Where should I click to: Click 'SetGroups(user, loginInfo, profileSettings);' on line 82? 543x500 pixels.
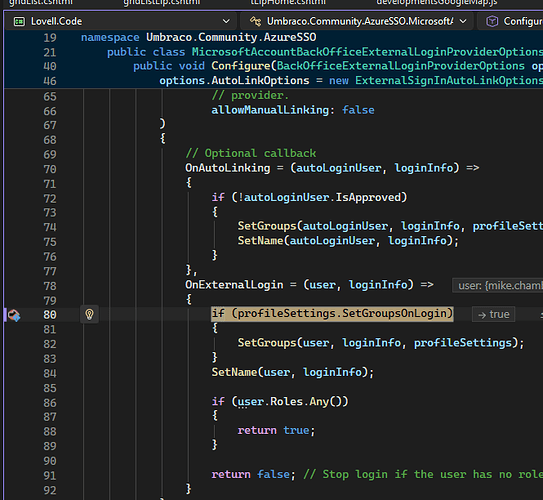(381, 343)
